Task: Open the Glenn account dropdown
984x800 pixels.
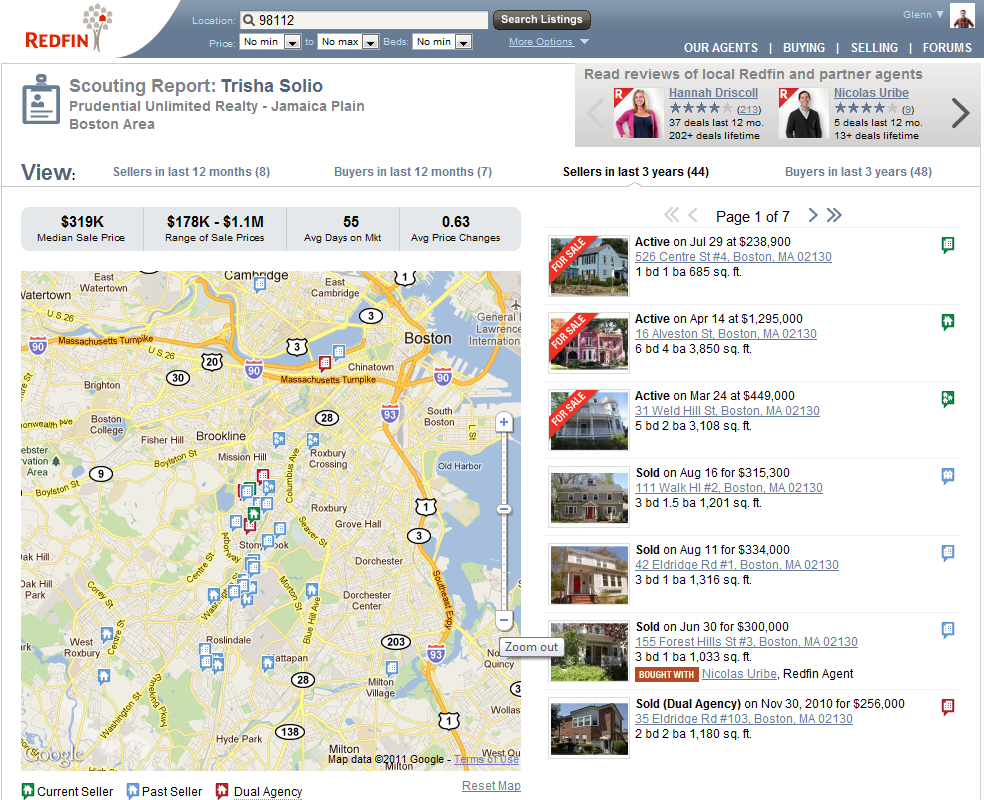Action: (923, 14)
